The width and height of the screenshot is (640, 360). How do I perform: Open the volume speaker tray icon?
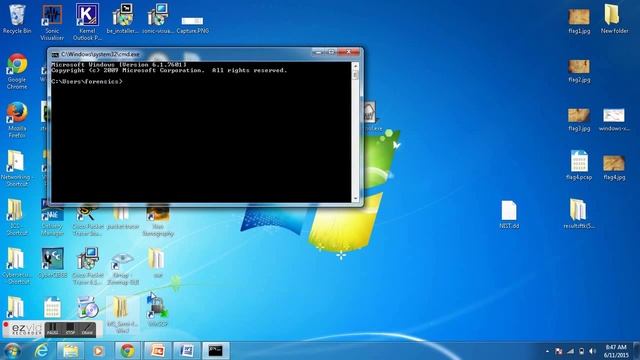point(593,351)
